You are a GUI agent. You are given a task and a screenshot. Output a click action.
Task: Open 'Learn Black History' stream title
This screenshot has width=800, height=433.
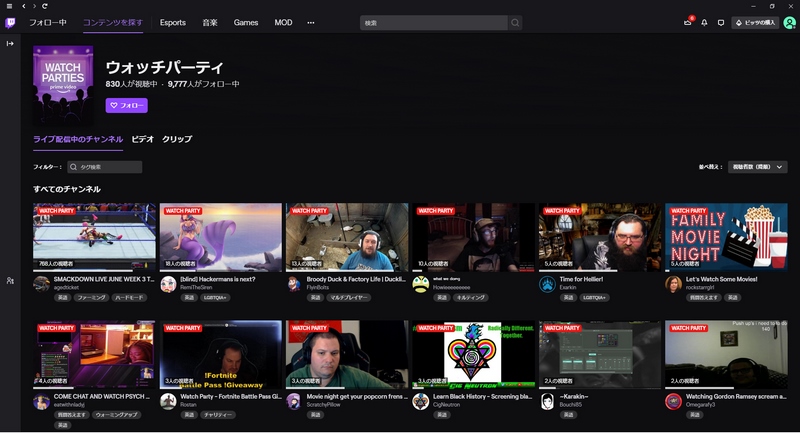tap(483, 397)
